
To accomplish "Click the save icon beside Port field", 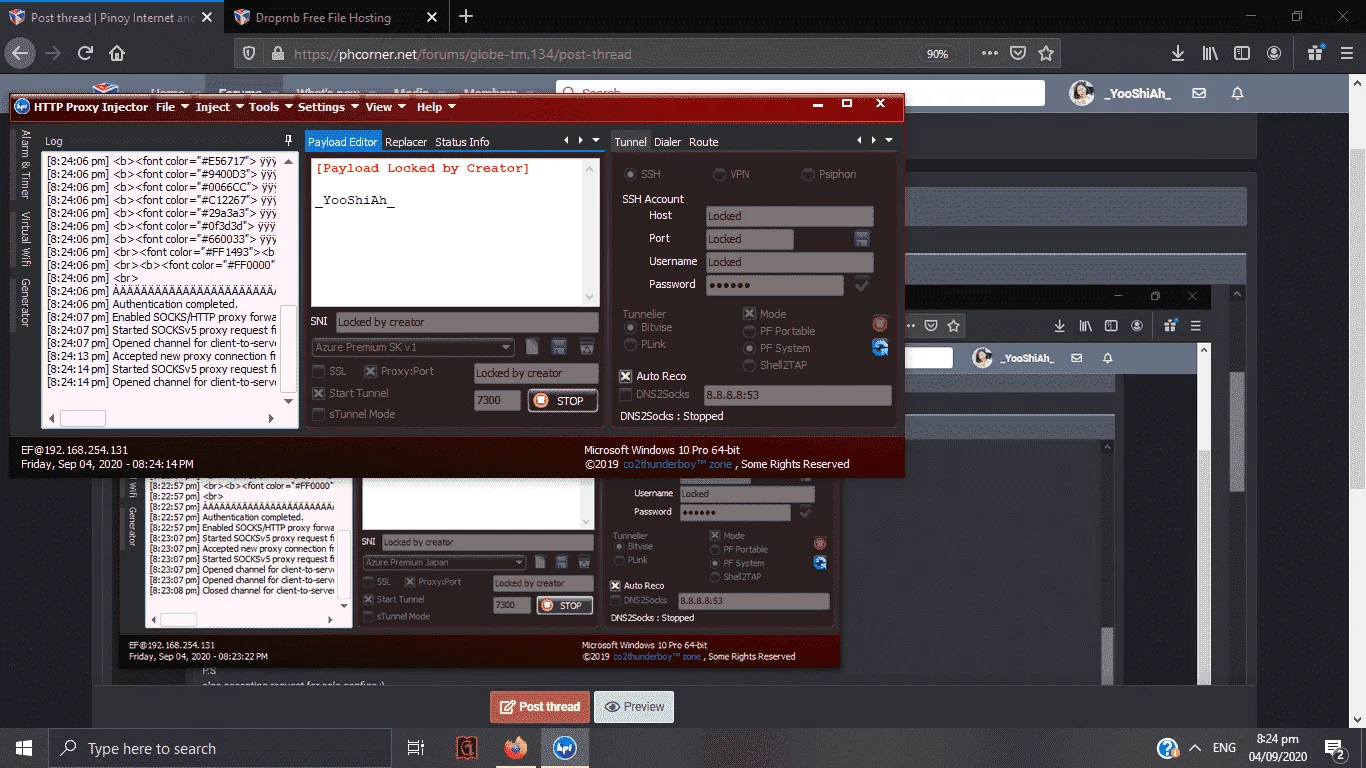I will [x=861, y=239].
